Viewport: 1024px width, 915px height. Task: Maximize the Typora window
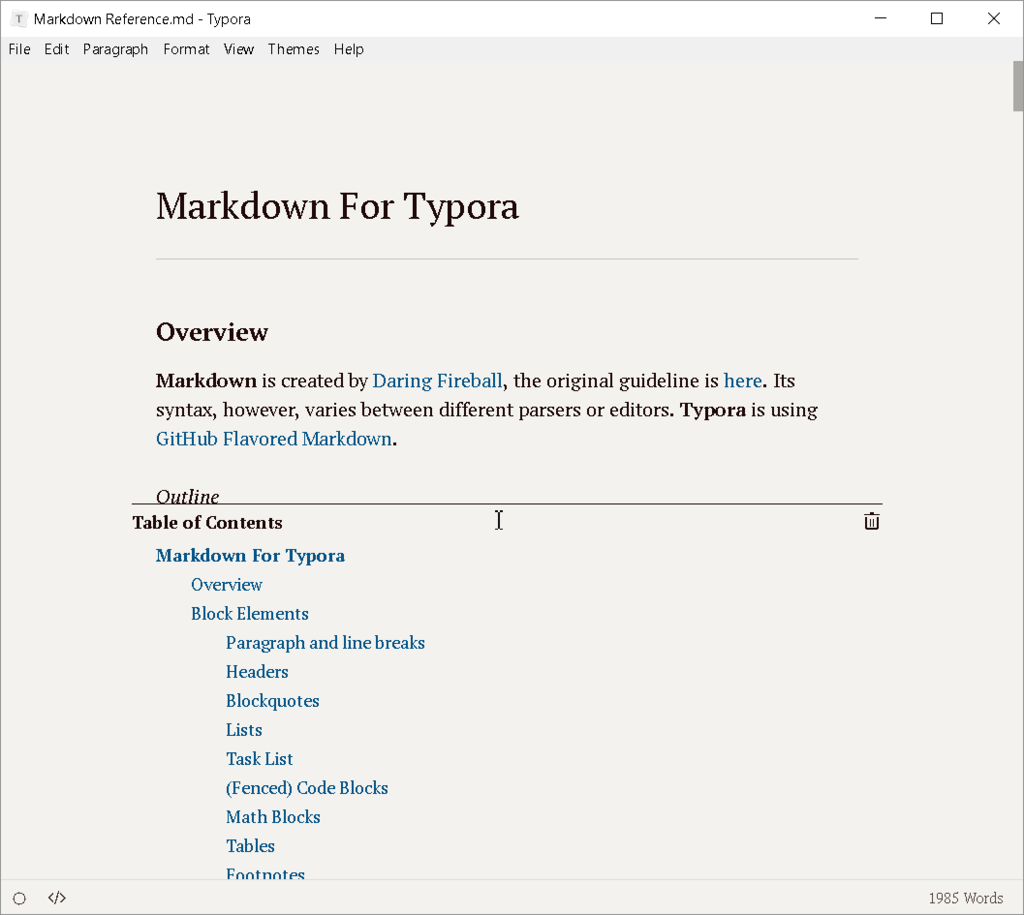tap(936, 18)
